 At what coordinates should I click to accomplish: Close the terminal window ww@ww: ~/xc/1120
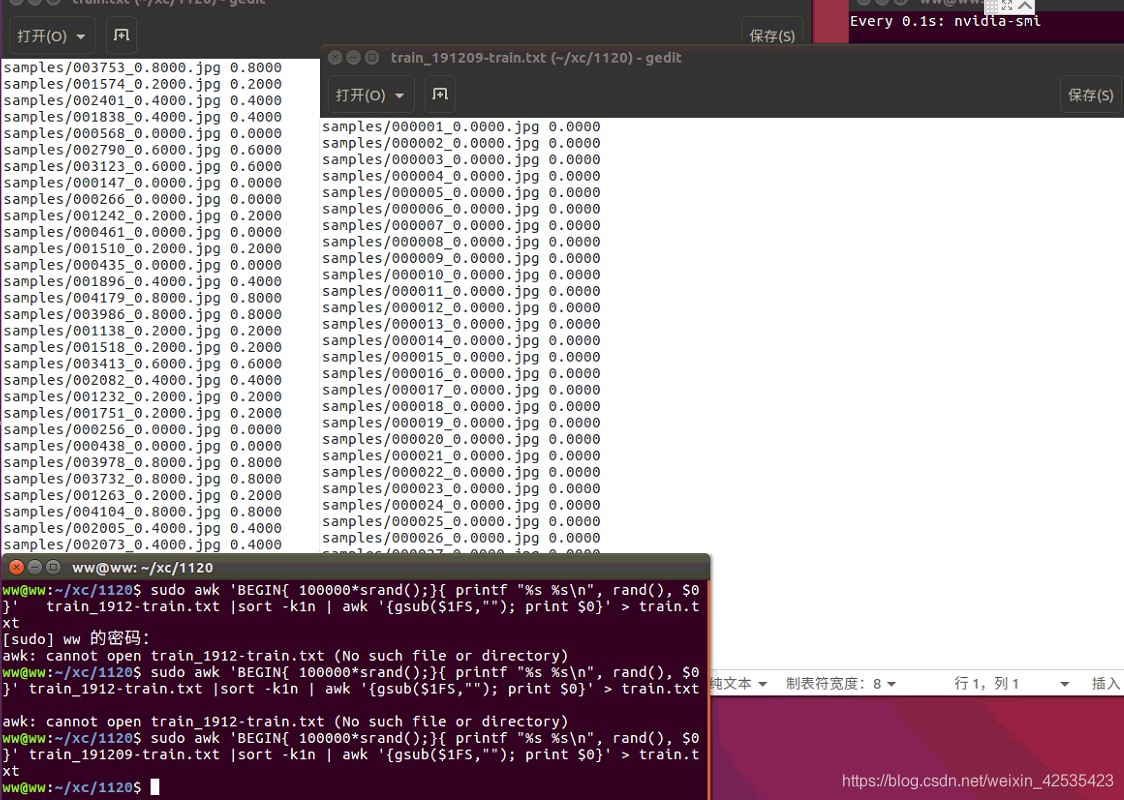point(16,567)
